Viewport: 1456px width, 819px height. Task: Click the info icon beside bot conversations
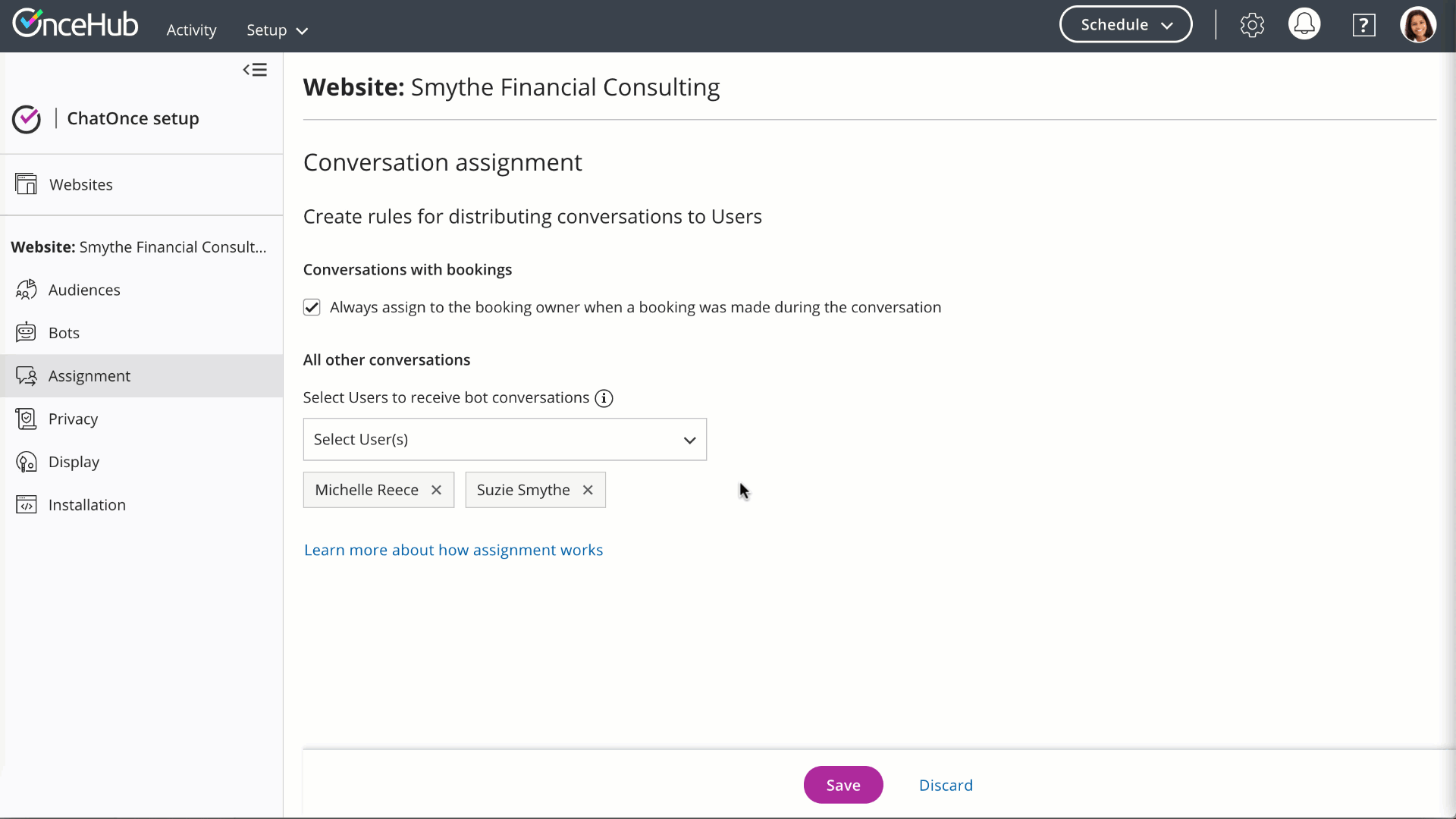tap(604, 398)
